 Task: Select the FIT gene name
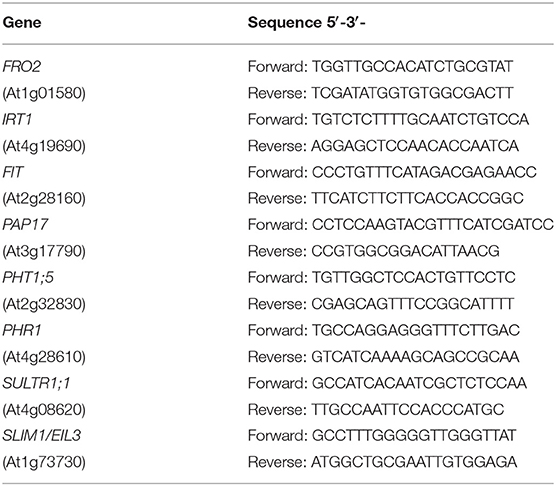click(x=12, y=172)
